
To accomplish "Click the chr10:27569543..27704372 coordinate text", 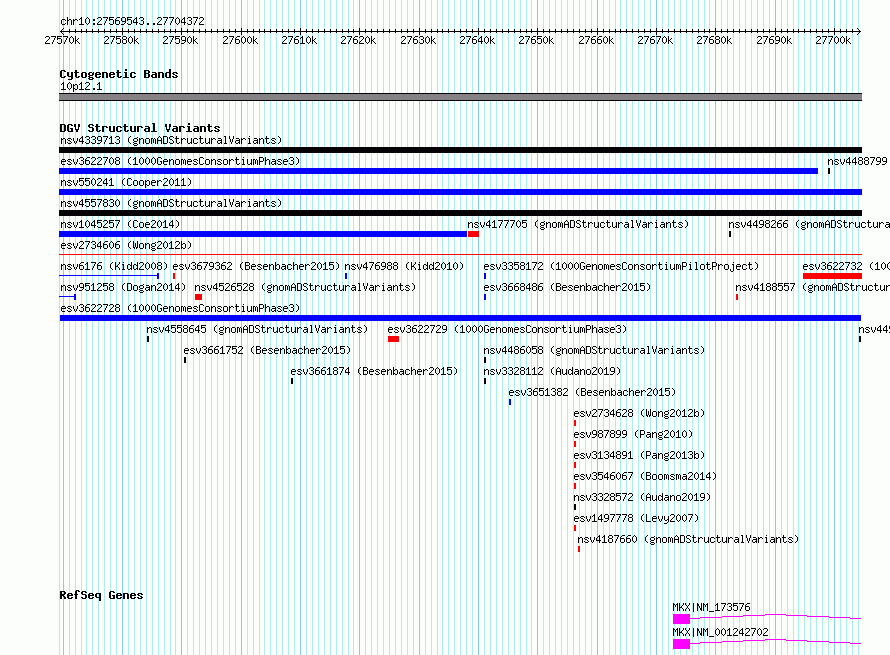I will (x=132, y=21).
